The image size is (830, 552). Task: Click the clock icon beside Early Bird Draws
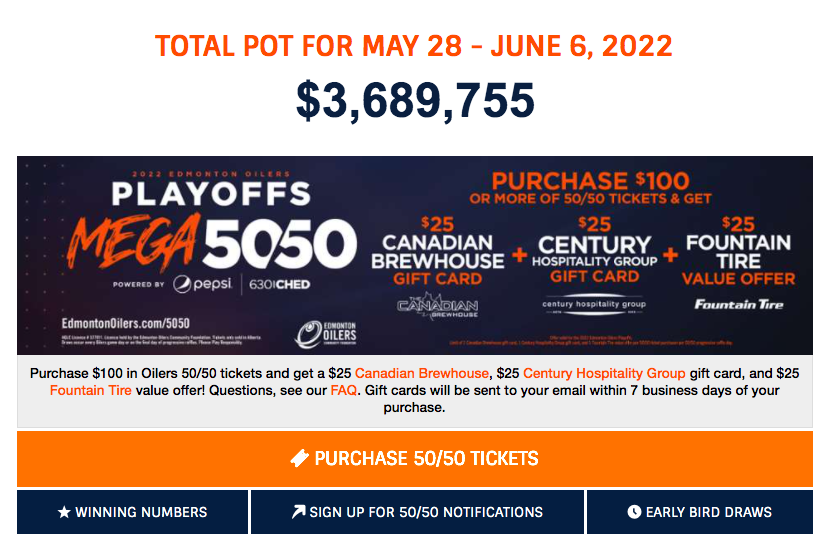634,512
